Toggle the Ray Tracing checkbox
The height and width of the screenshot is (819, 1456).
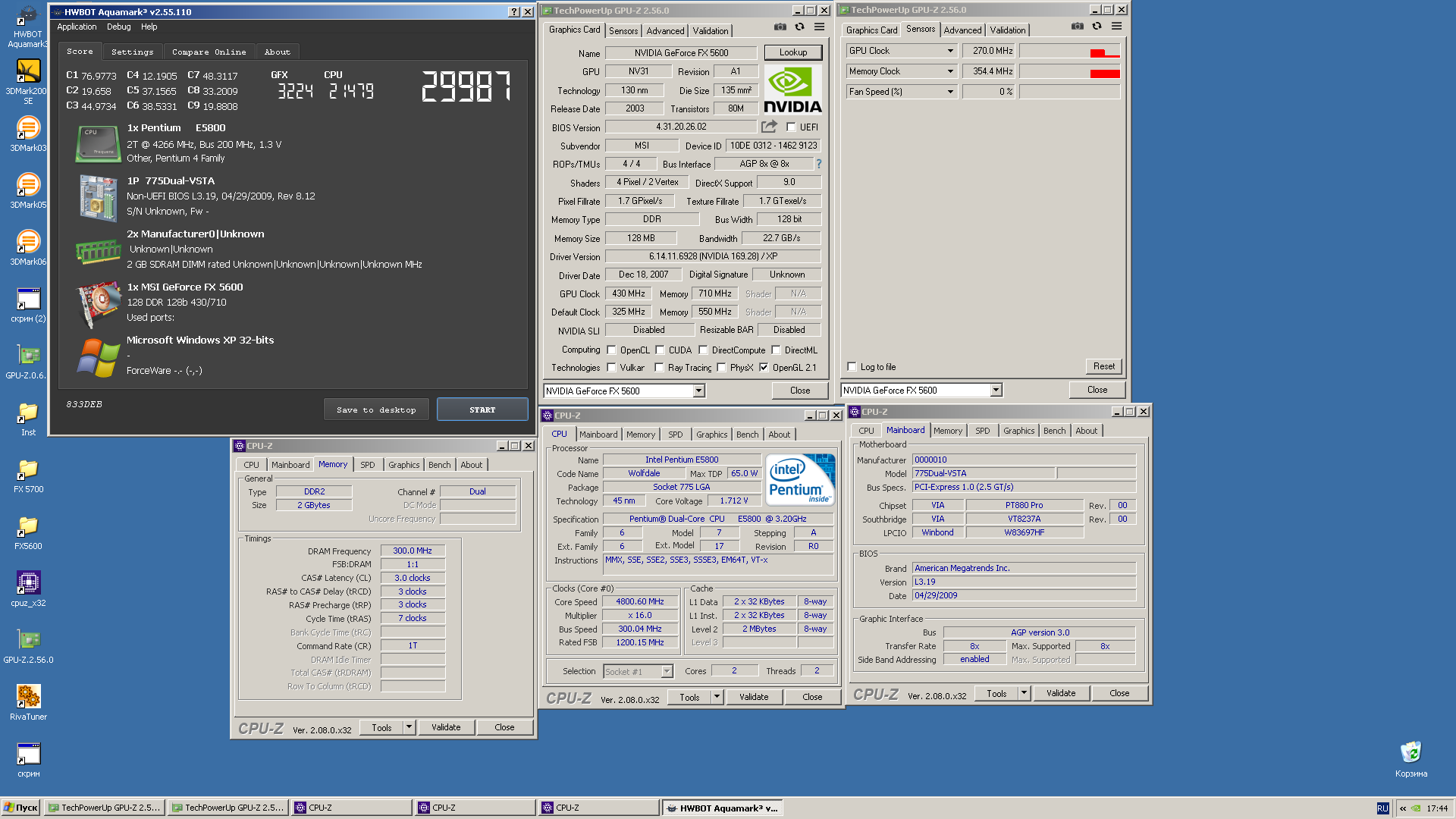coord(659,368)
